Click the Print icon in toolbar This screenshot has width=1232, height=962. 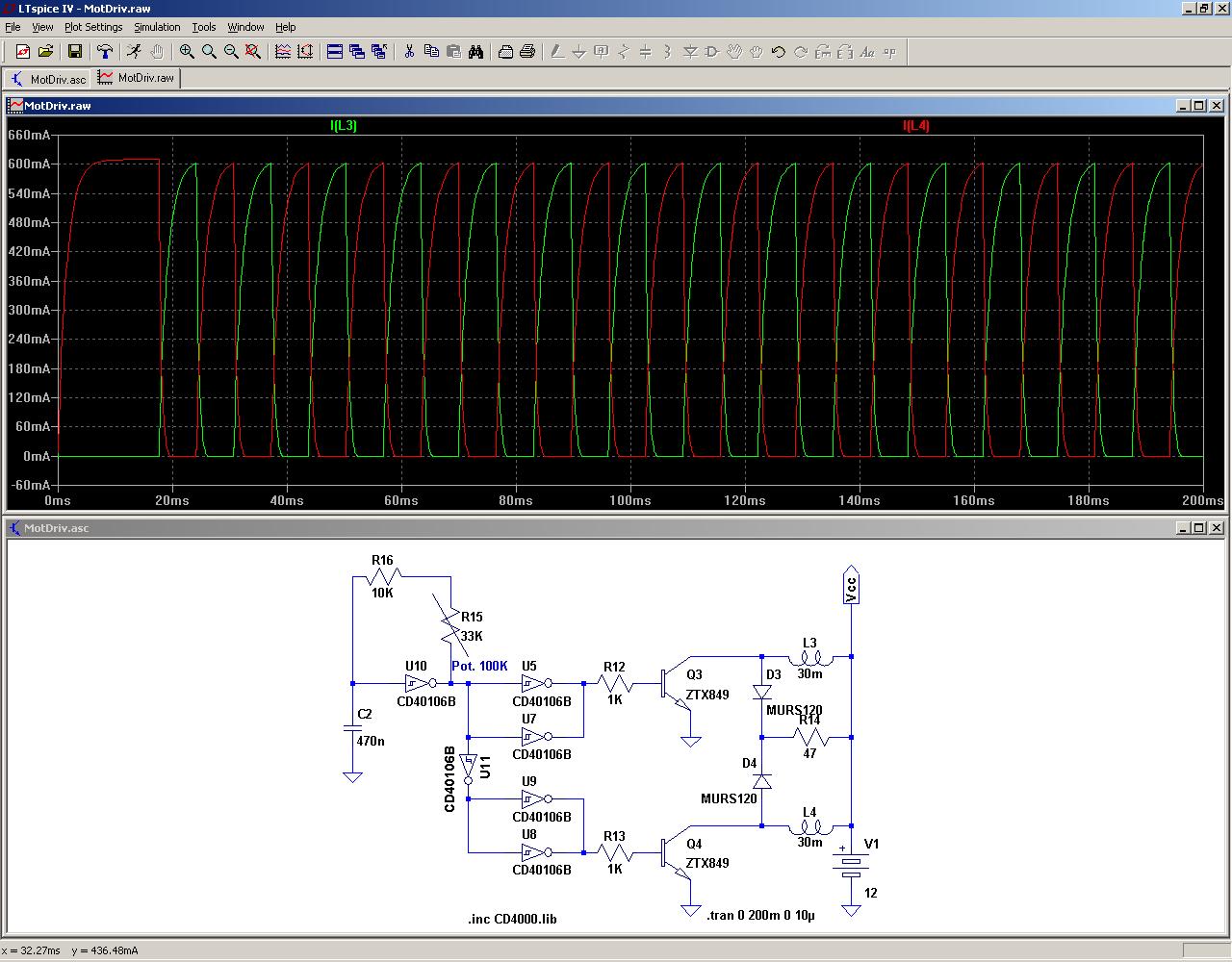527,52
